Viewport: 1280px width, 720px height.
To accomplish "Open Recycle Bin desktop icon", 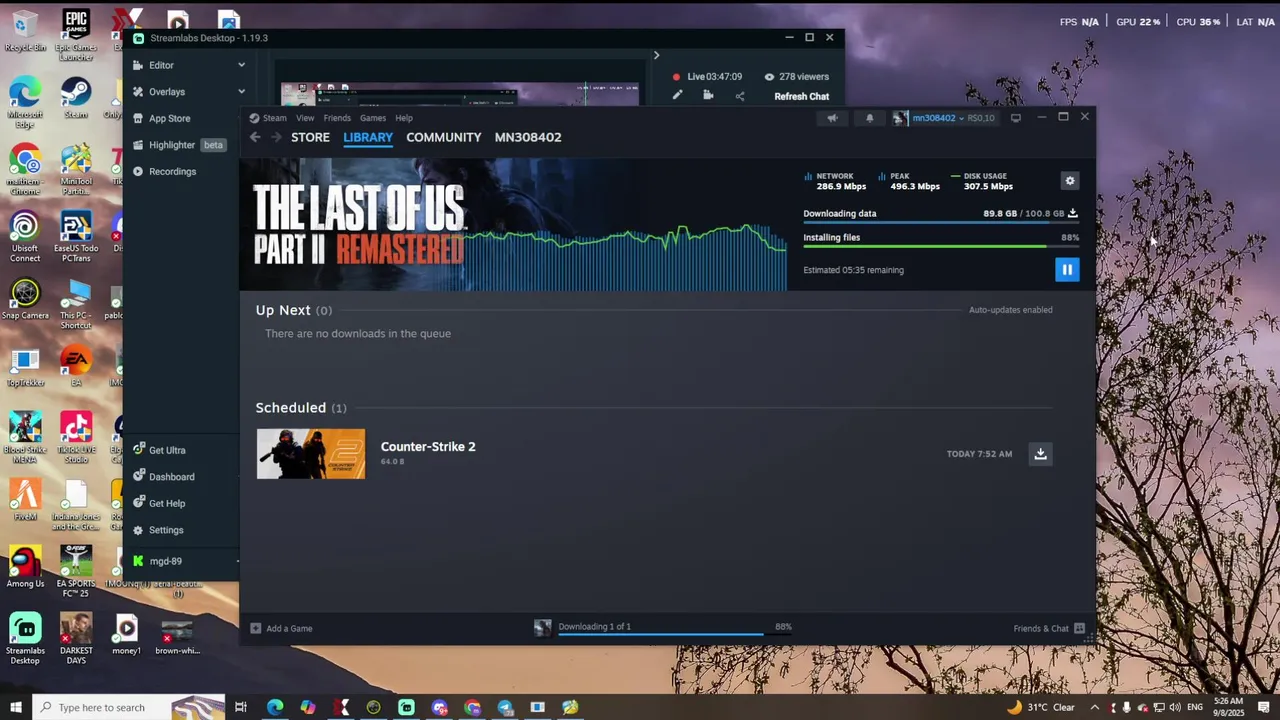I will pos(25,30).
